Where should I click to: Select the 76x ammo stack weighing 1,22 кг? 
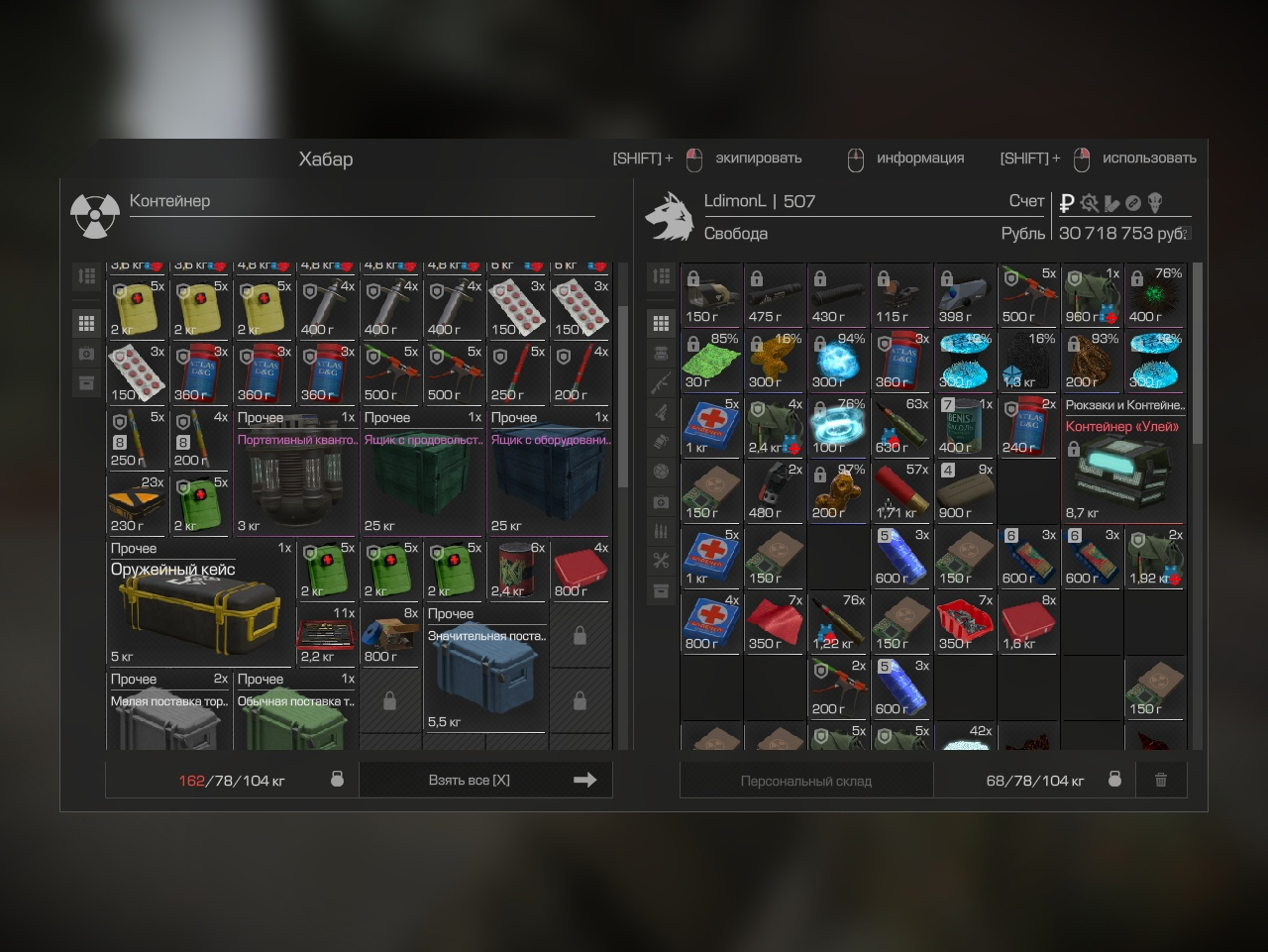coord(838,622)
